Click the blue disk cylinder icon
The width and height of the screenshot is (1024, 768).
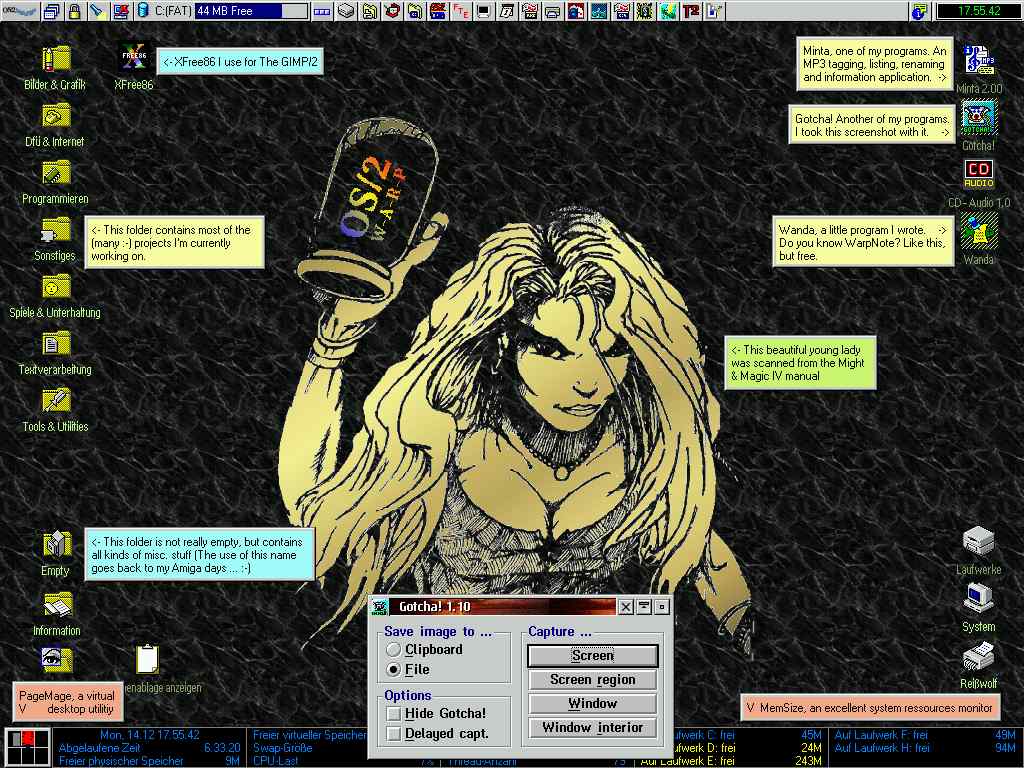(x=142, y=11)
